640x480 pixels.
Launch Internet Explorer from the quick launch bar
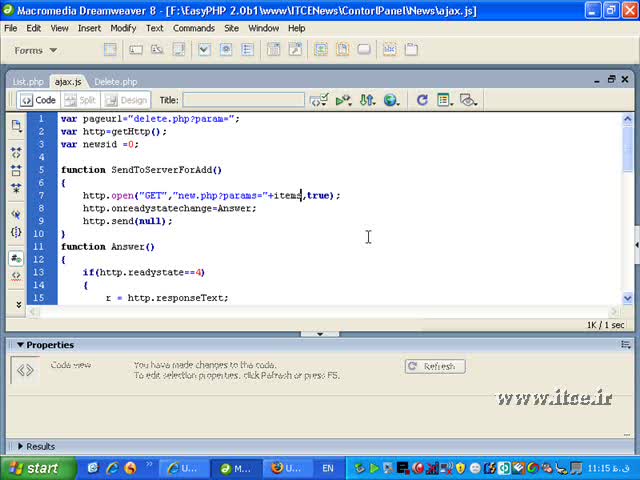112,468
